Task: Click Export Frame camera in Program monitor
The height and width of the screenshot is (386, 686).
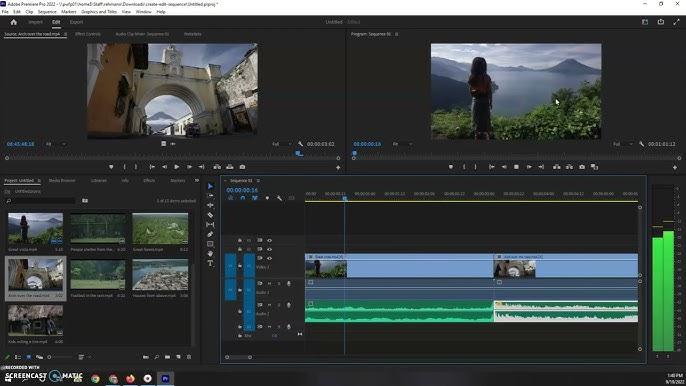Action: tap(581, 167)
